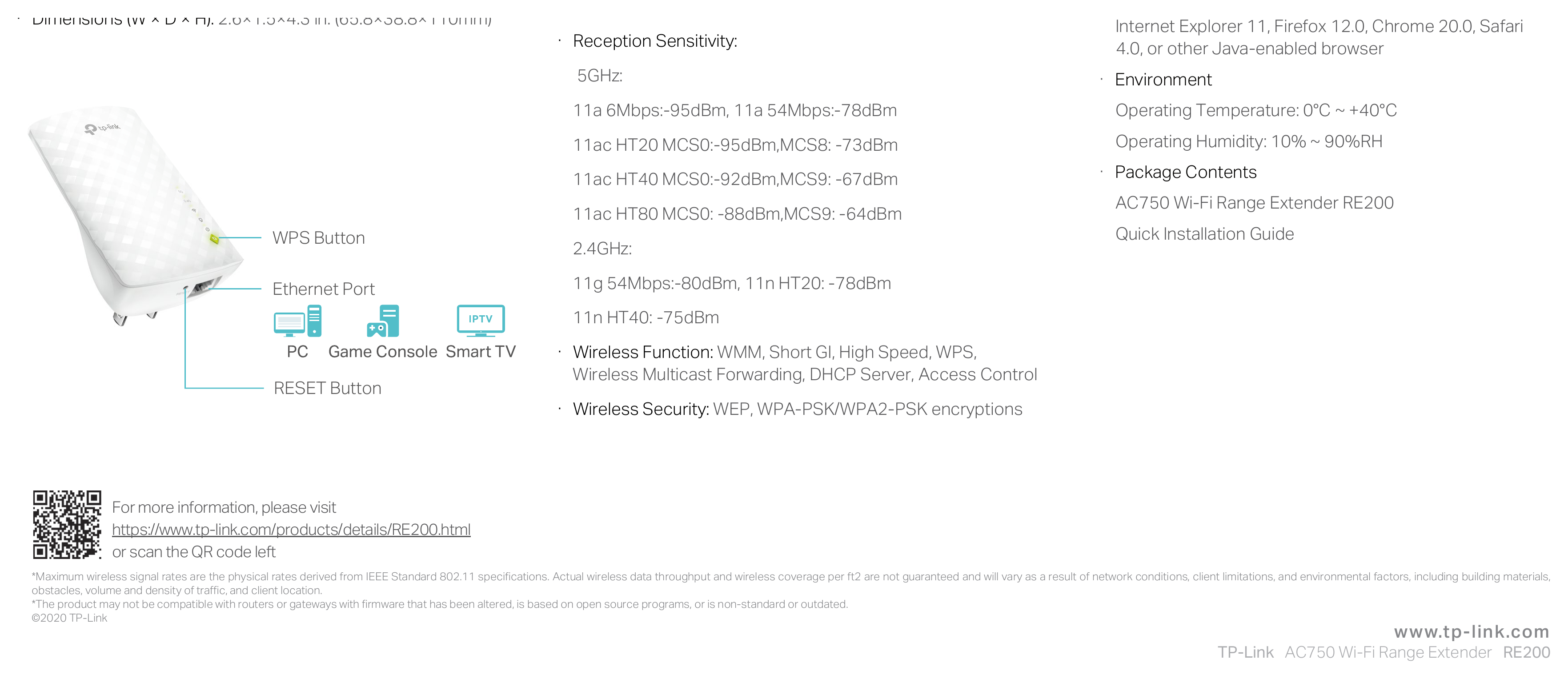Click the ©2020 TP-Link copyright notice
This screenshot has width=1568, height=679.
[69, 618]
